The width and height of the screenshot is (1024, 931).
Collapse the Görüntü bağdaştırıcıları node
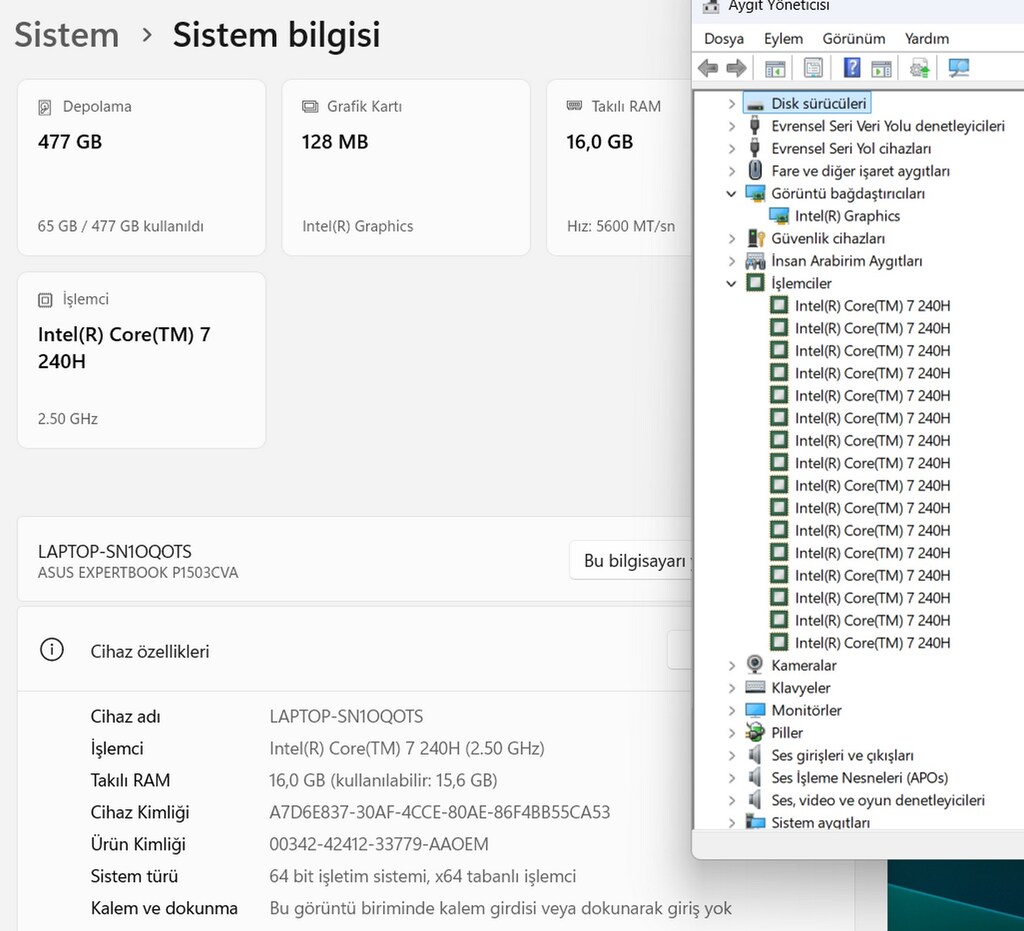pos(731,193)
